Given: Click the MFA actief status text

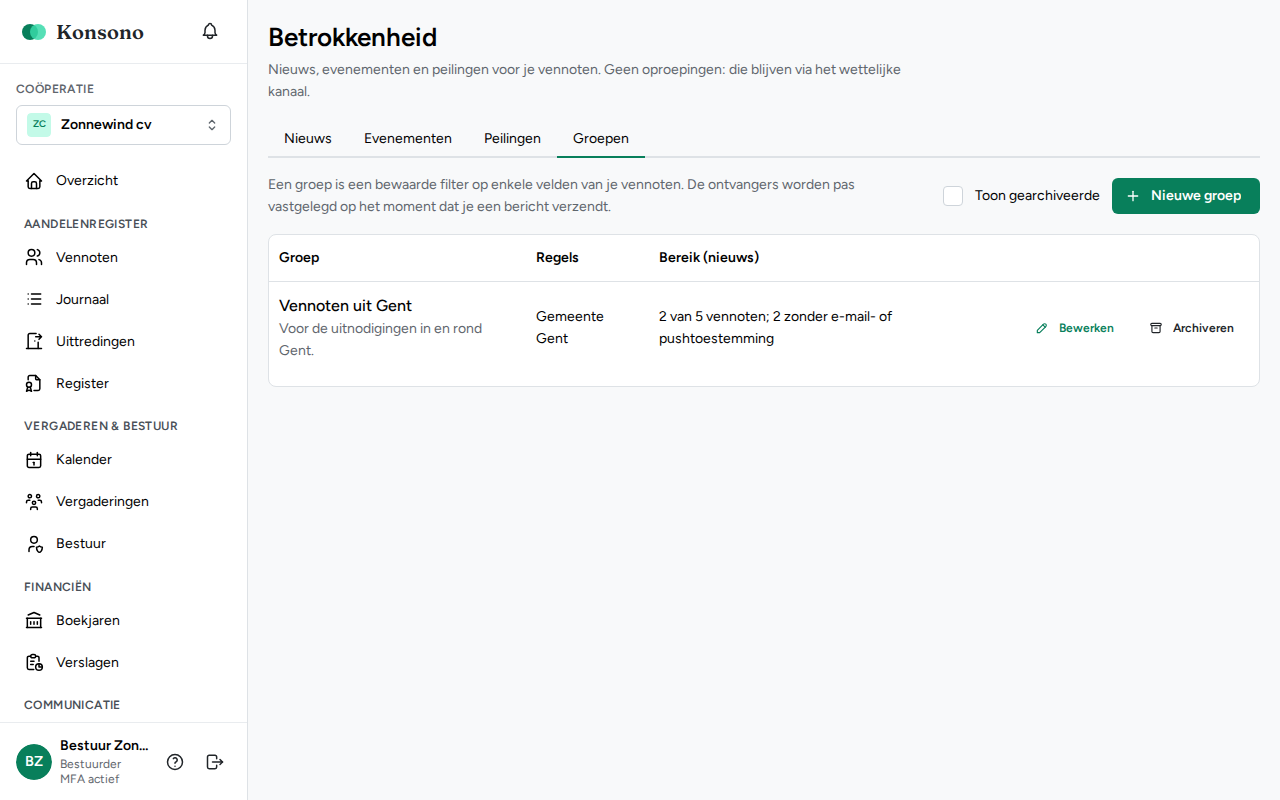Looking at the screenshot, I should pos(90,779).
